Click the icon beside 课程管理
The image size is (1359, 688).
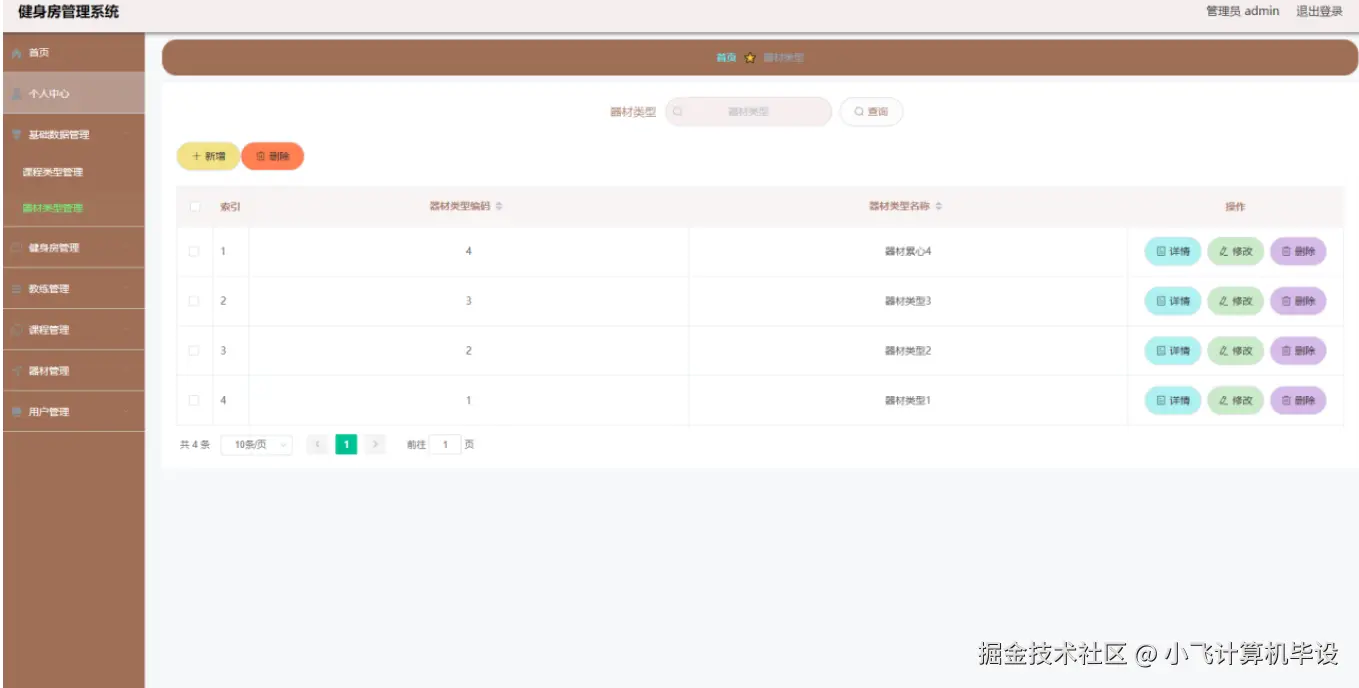(x=16, y=330)
